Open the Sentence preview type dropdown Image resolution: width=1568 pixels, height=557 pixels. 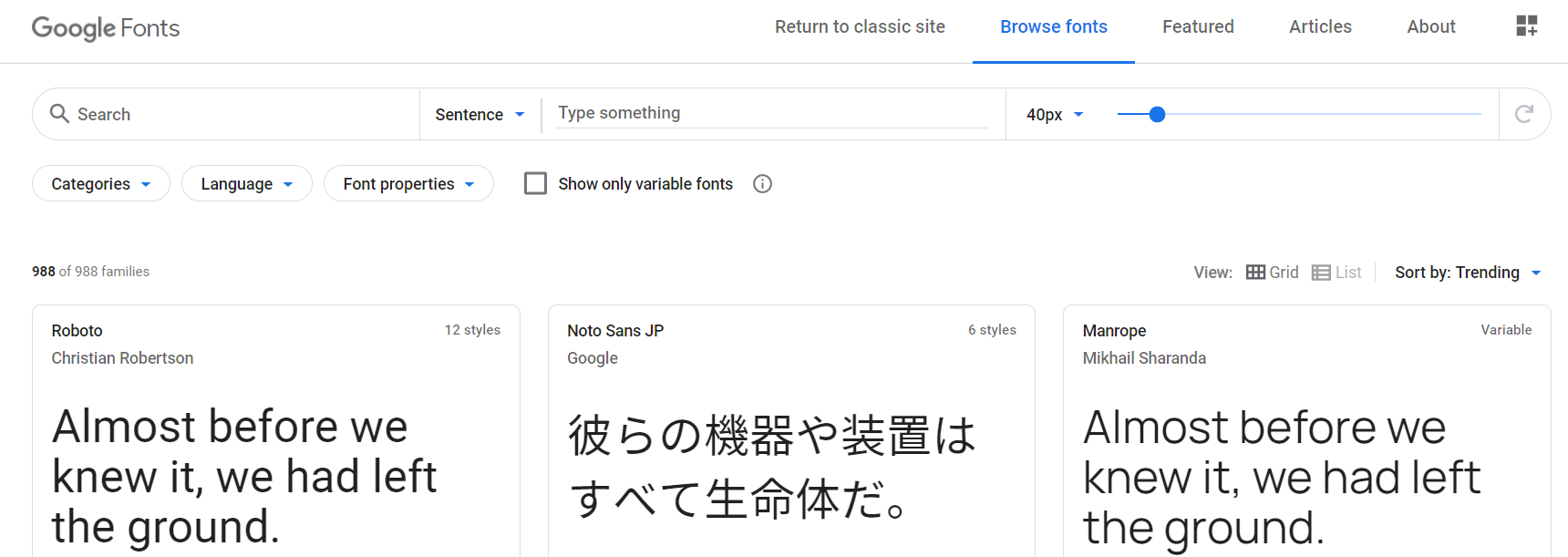(480, 115)
